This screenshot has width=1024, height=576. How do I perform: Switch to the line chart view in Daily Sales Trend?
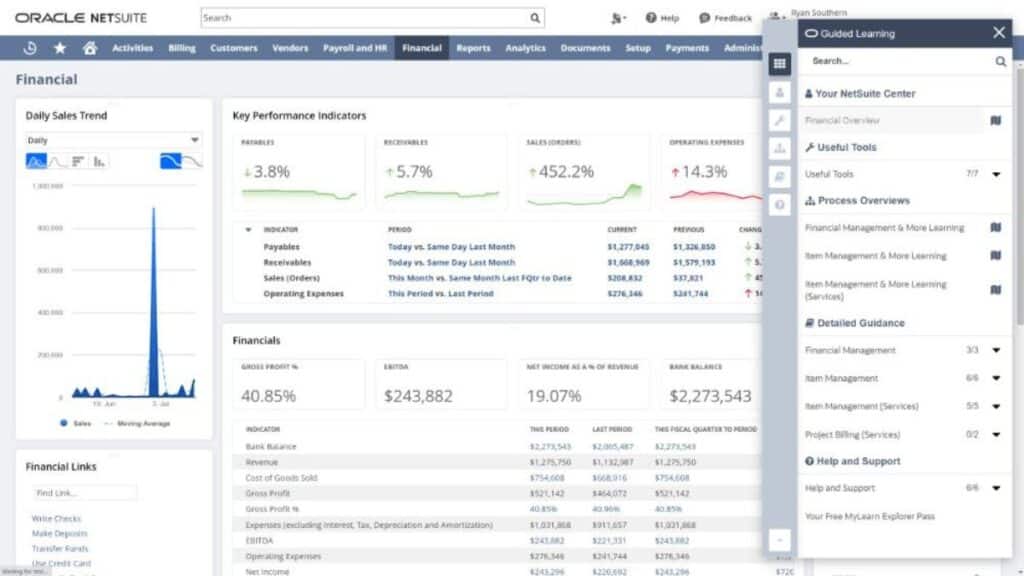(x=55, y=160)
